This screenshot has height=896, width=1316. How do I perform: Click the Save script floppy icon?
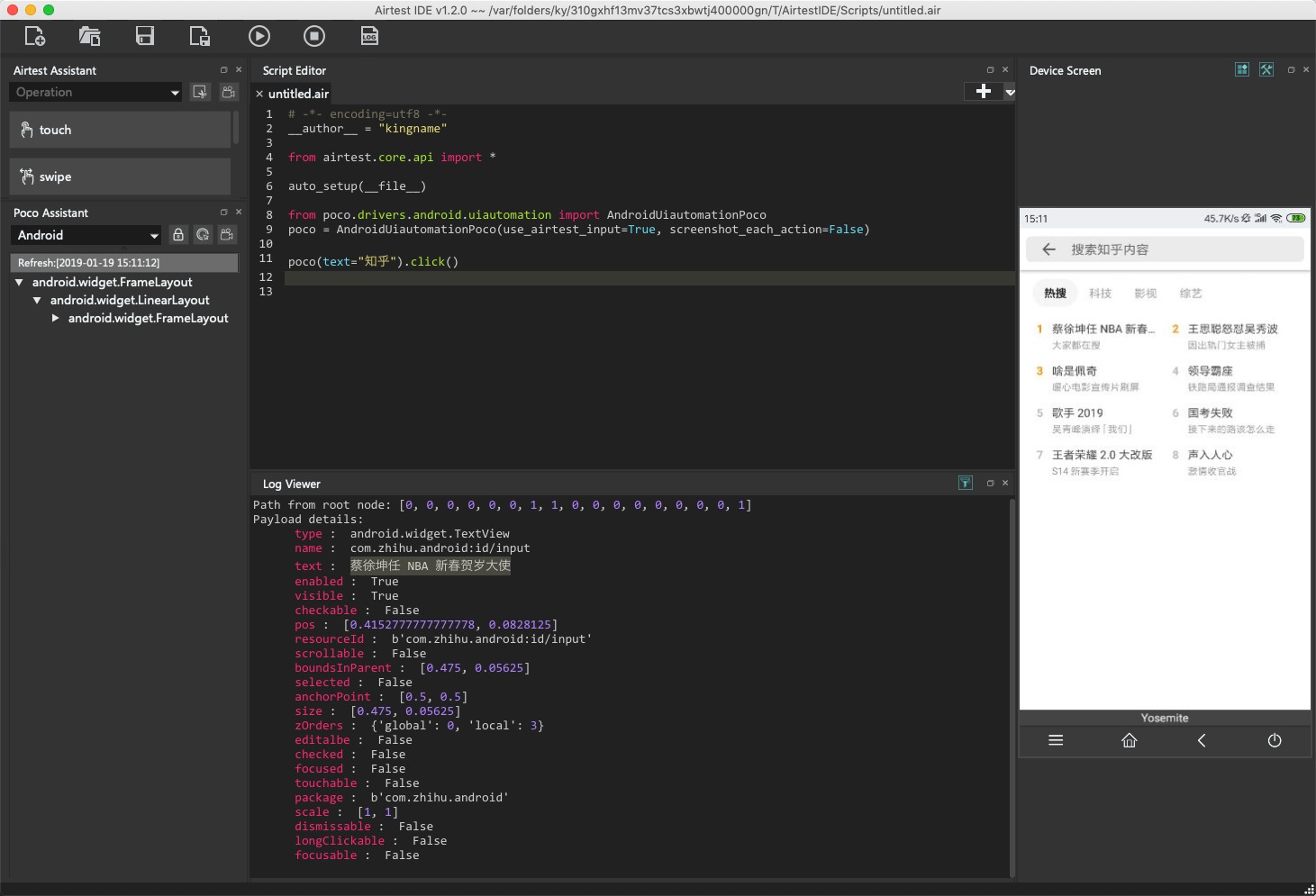pyautogui.click(x=144, y=36)
